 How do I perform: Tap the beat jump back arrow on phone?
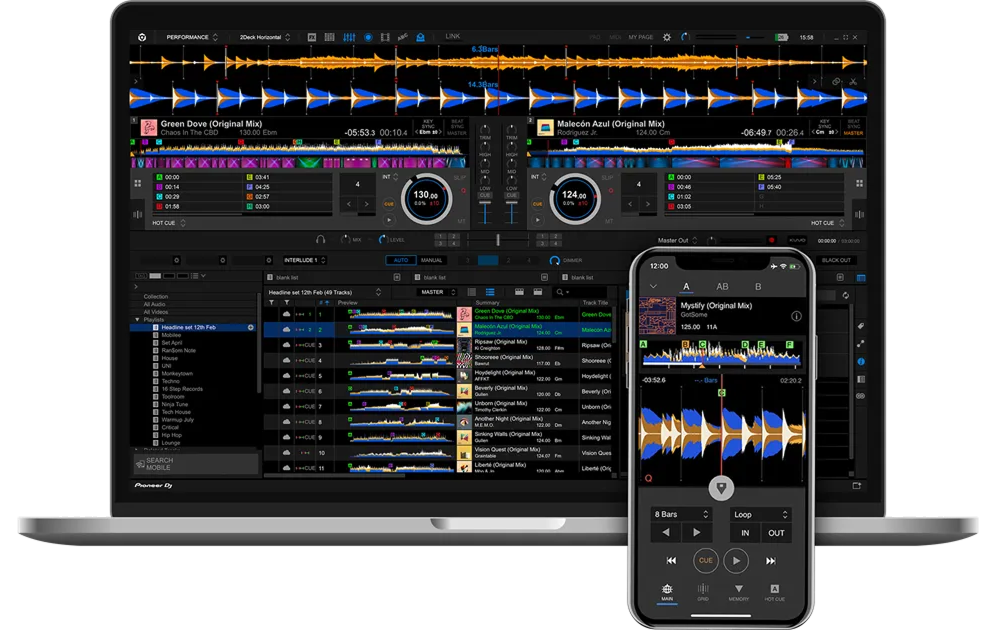[666, 533]
